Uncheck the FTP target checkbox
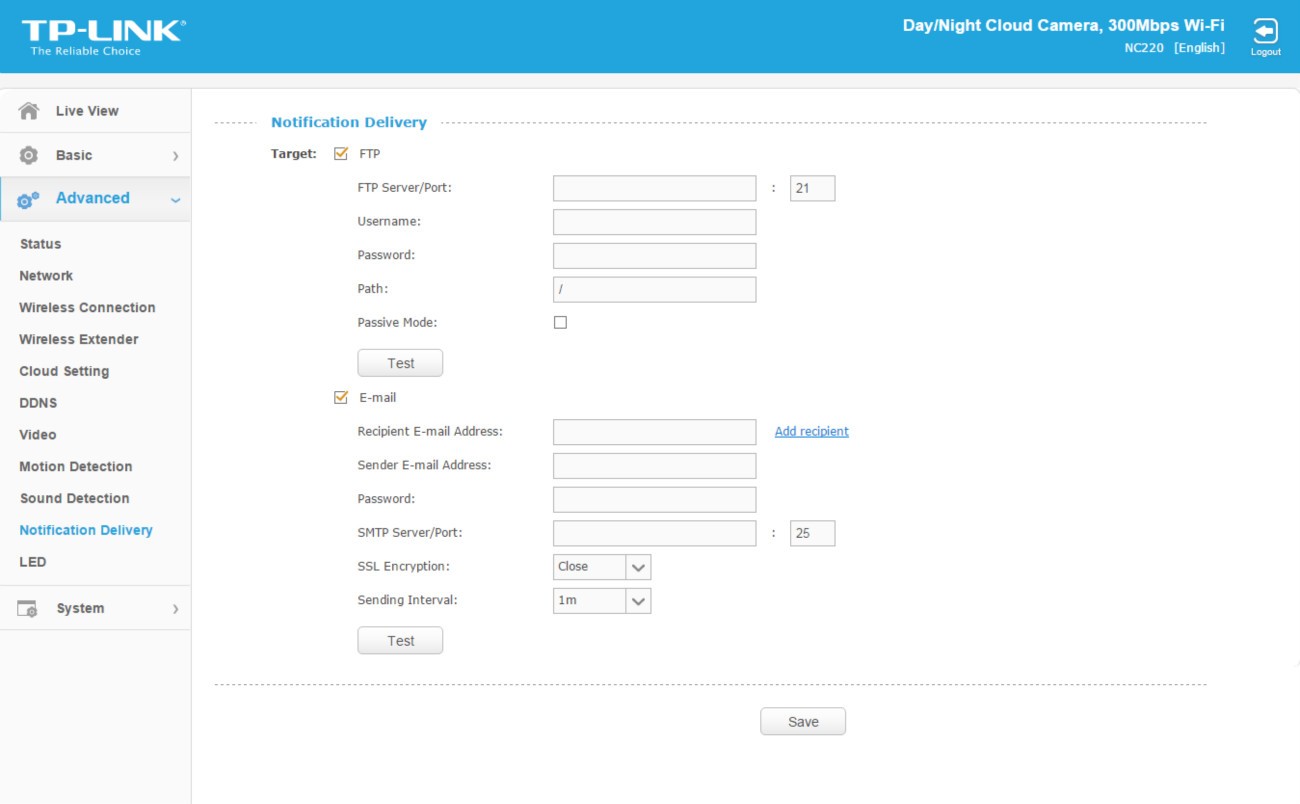This screenshot has height=804, width=1300. coord(341,154)
